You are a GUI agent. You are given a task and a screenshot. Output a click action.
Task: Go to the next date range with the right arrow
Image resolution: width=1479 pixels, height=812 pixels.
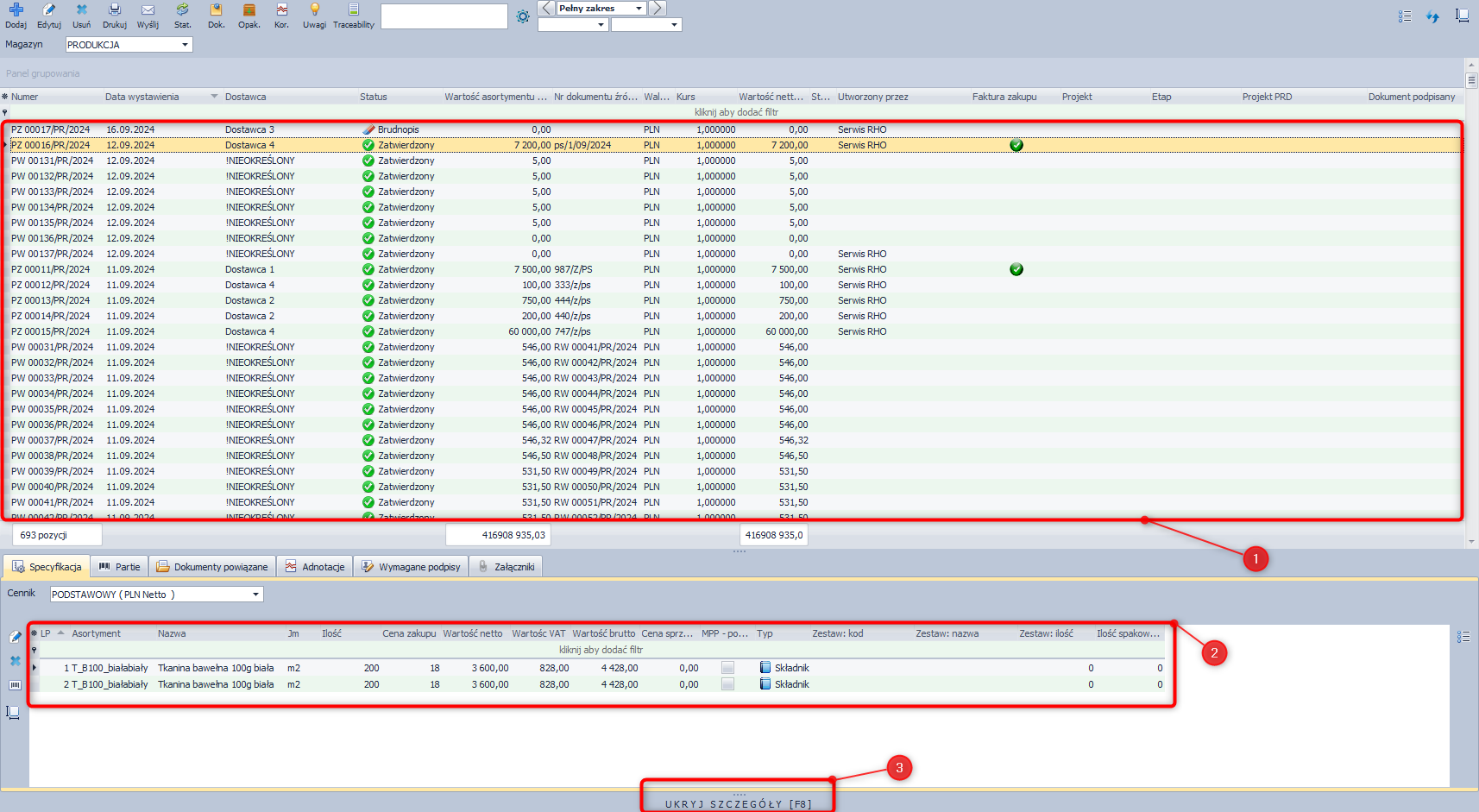(x=658, y=9)
